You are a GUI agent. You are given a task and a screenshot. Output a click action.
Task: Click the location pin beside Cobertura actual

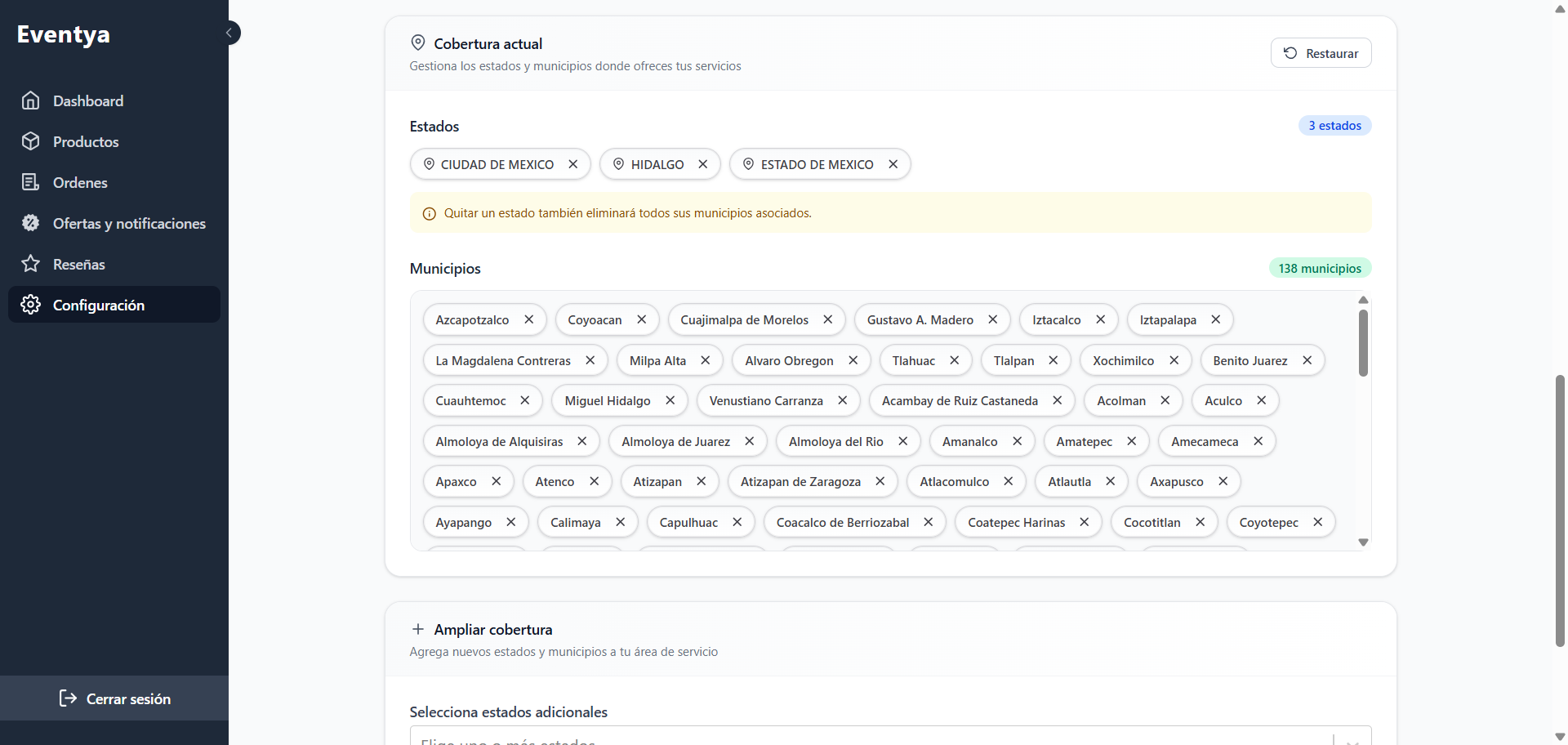(x=417, y=42)
